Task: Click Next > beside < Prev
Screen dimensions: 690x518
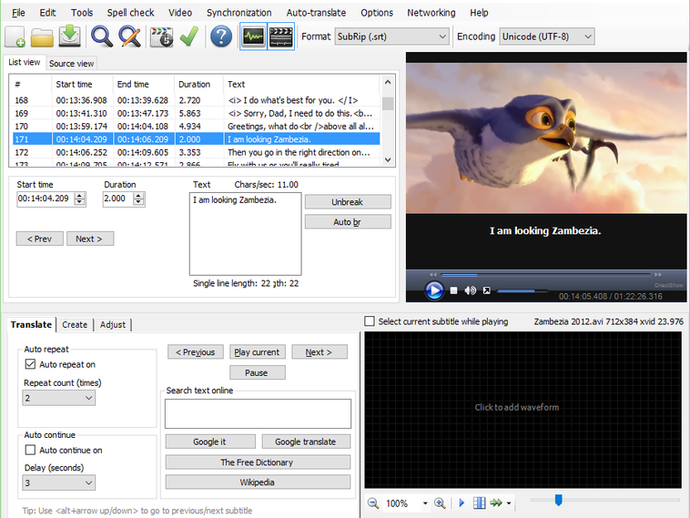Action: click(90, 239)
